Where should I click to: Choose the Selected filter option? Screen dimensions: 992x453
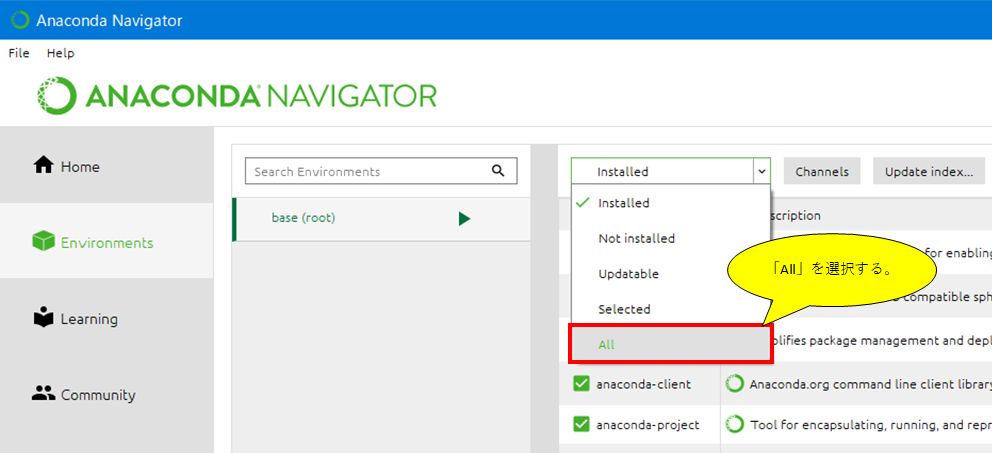(671, 309)
